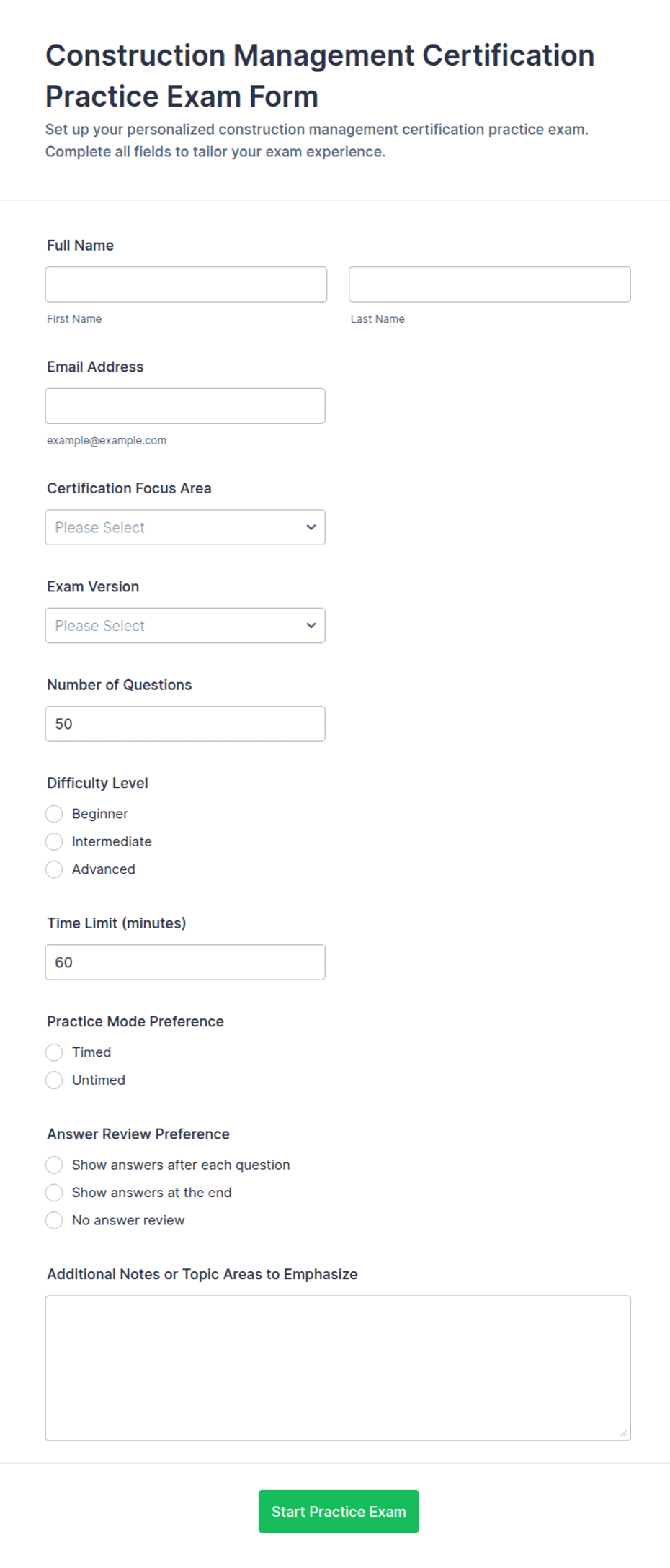The width and height of the screenshot is (670, 1568).
Task: Select the No answer review option
Action: [54, 1220]
